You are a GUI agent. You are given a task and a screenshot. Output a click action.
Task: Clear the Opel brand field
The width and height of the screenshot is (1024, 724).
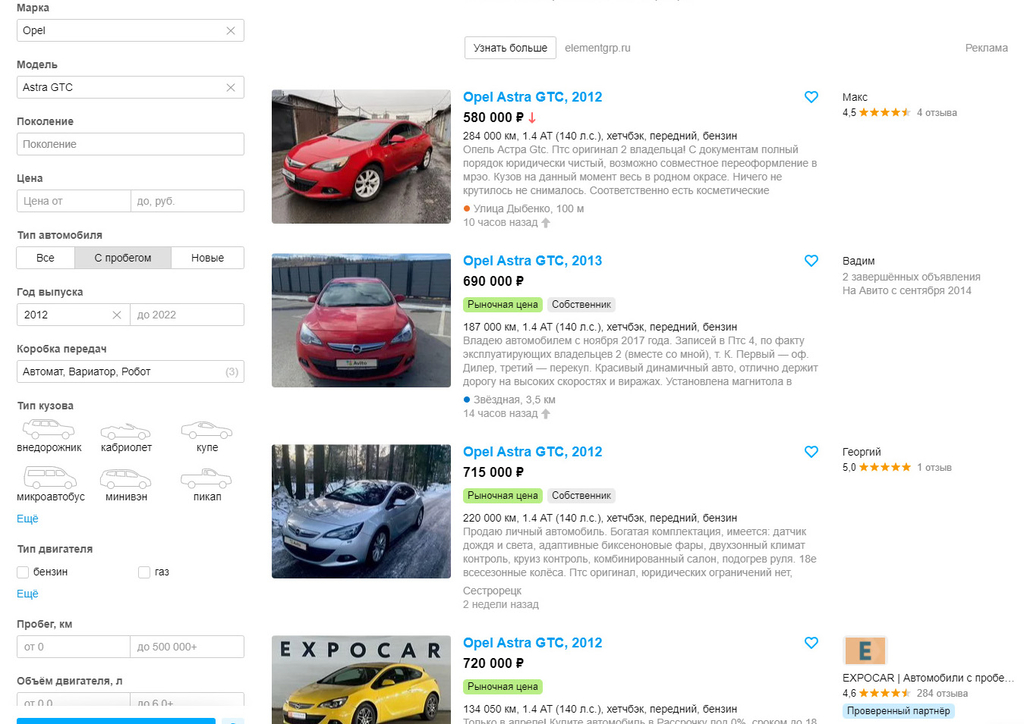[x=231, y=31]
